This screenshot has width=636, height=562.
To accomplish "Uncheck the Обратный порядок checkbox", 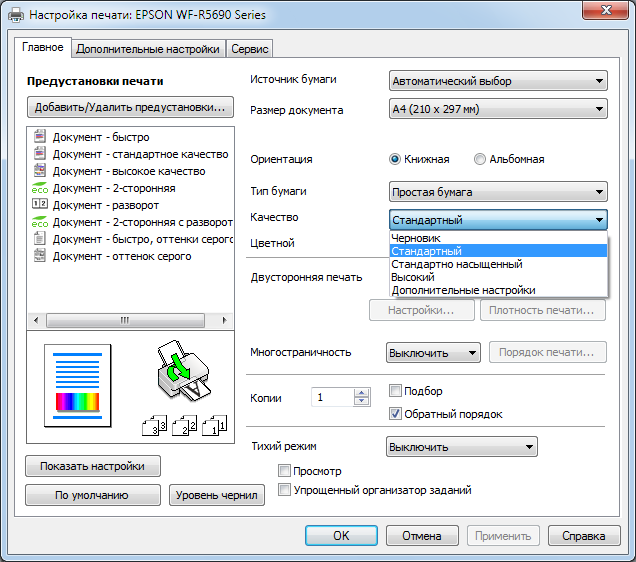I will pyautogui.click(x=395, y=414).
